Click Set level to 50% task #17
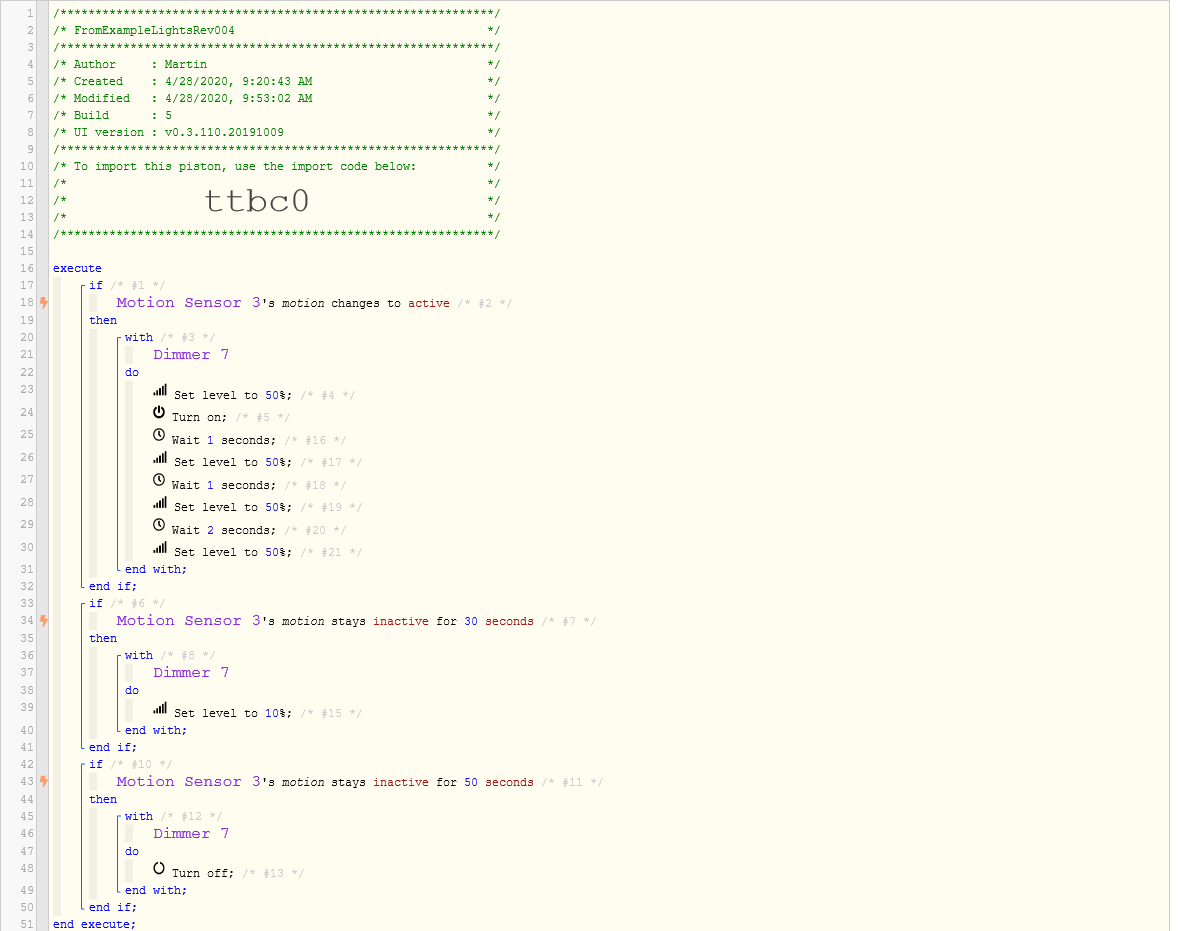This screenshot has height=931, width=1178. click(233, 463)
